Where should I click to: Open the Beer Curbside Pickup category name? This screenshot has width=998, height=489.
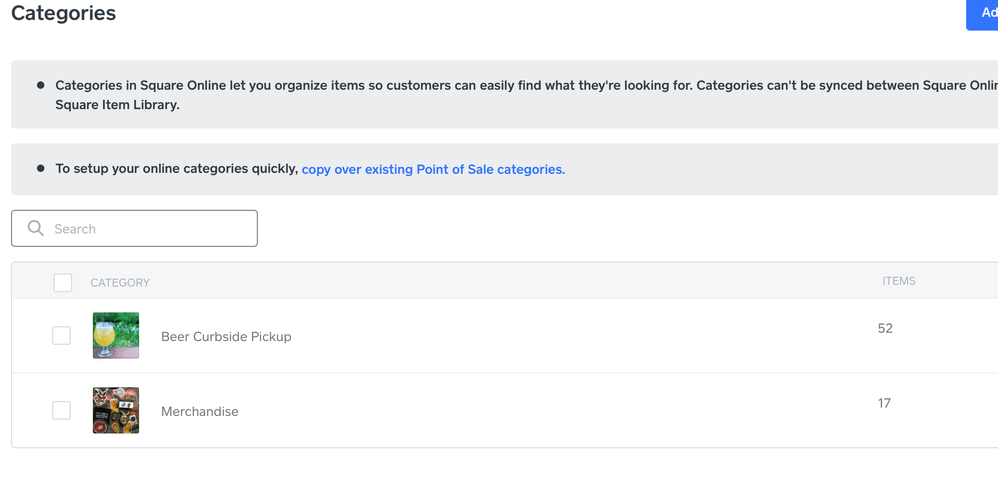pos(226,337)
